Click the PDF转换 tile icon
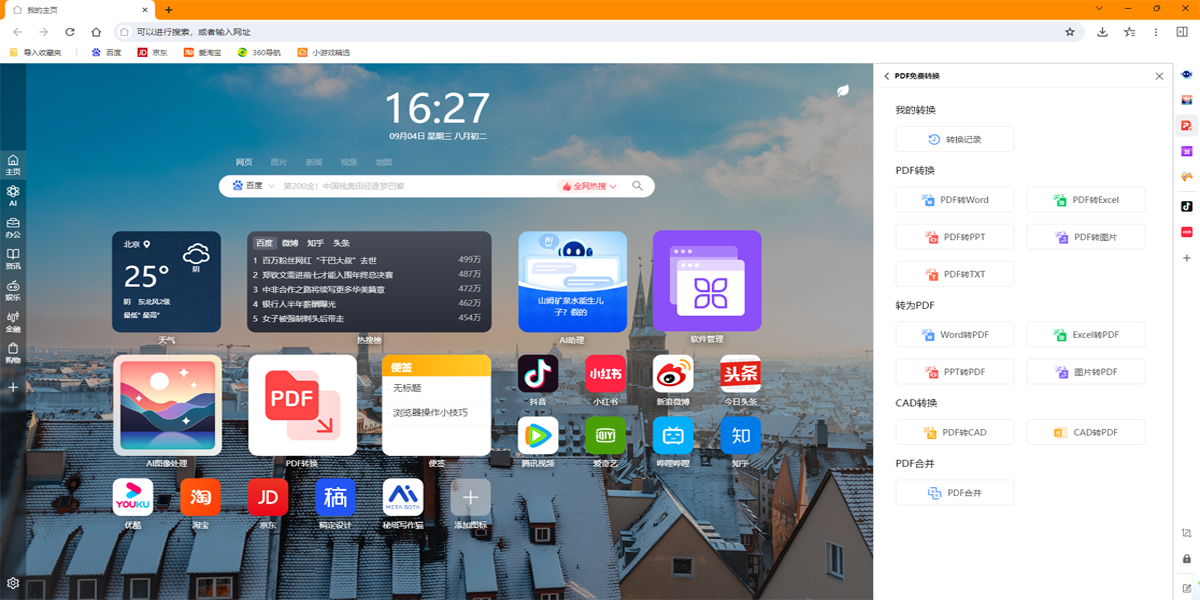This screenshot has height=600, width=1200. (302, 404)
